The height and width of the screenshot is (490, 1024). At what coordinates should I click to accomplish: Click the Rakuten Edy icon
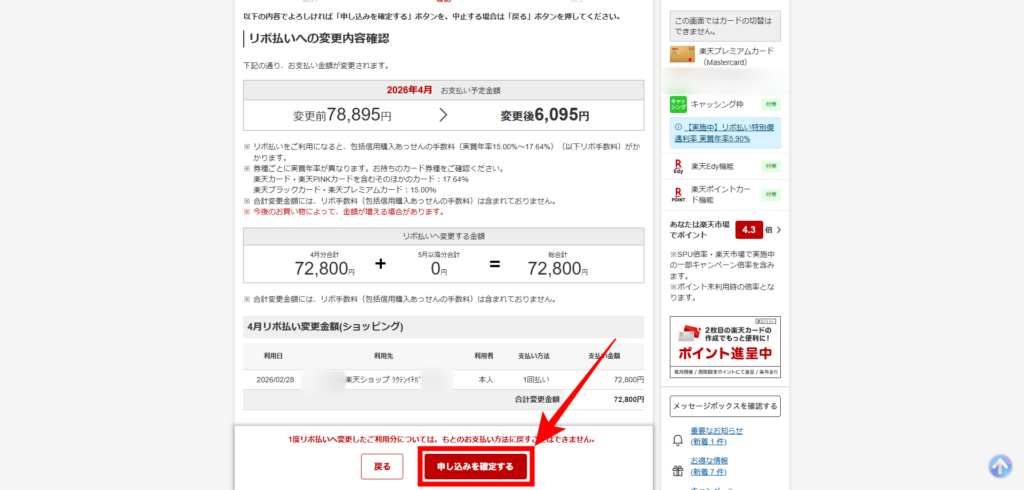(678, 166)
